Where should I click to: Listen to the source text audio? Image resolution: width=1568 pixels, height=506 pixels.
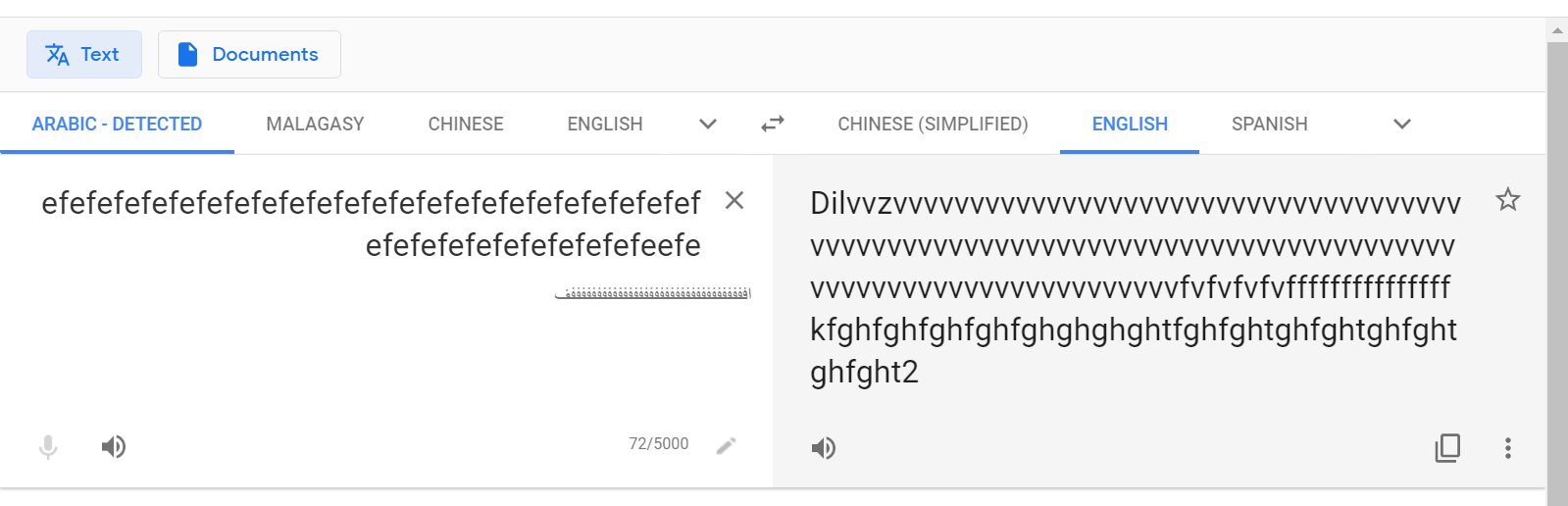[114, 447]
